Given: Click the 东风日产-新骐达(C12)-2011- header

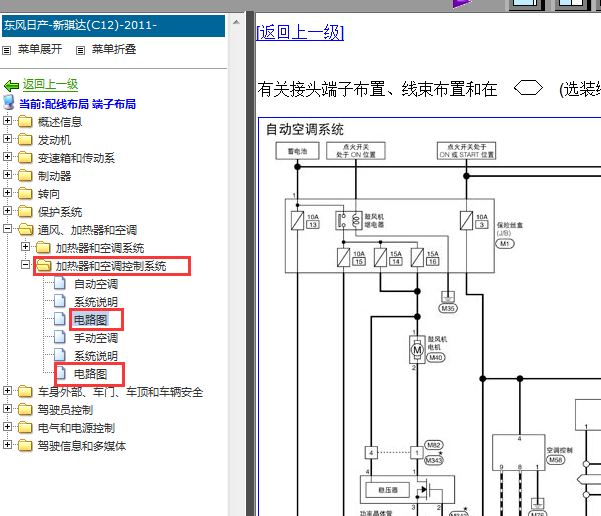Looking at the screenshot, I should tap(113, 26).
